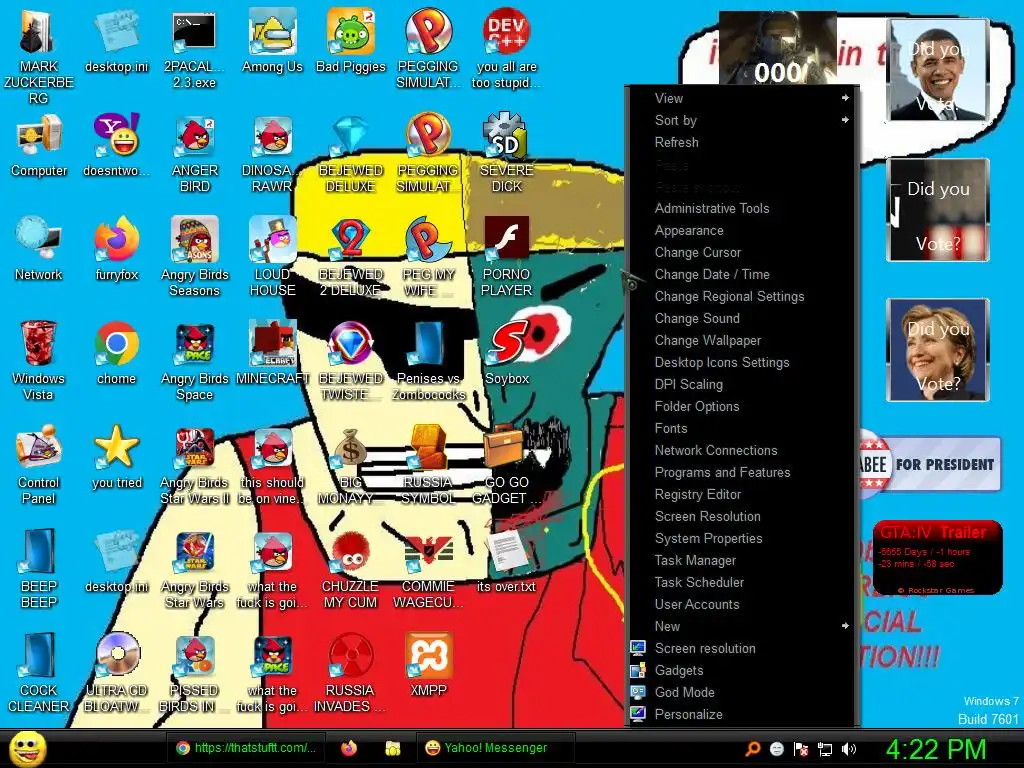Select the Yahoo 'doesntwo...' icon

tap(116, 145)
